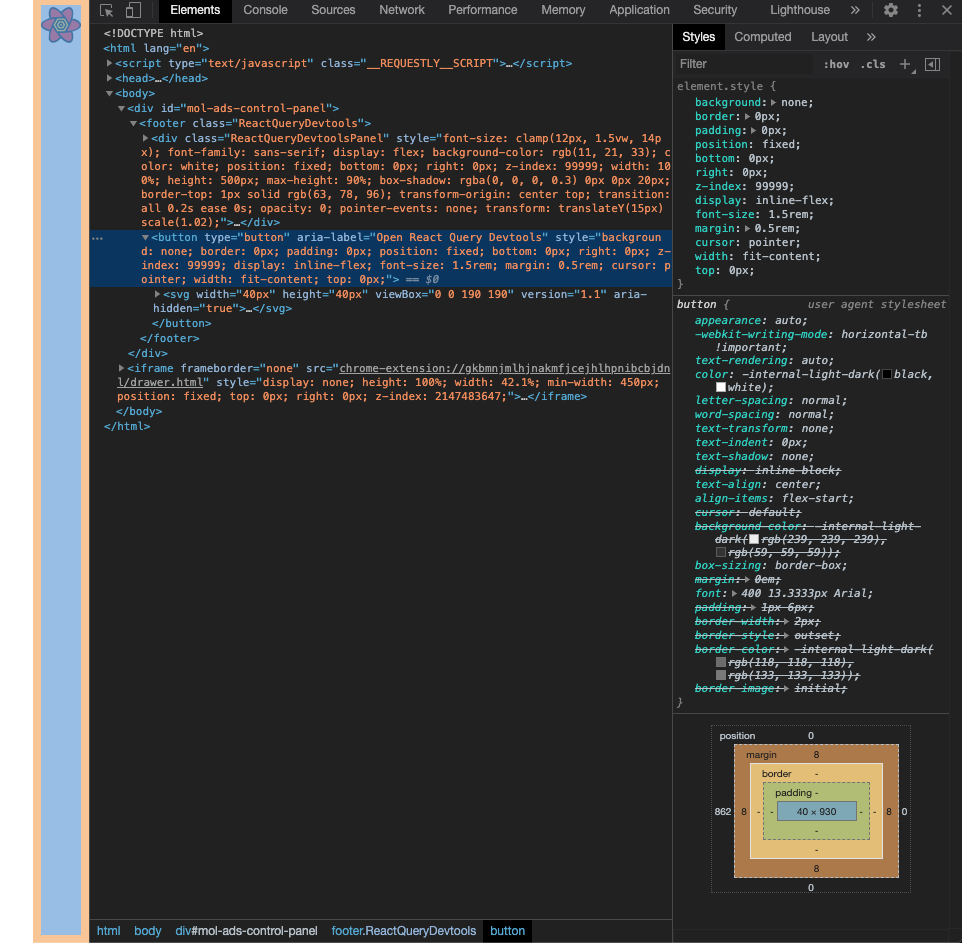Viewport: 962px width, 943px height.
Task: Collapse the footer ReactQueryDevtools node
Action: (x=133, y=123)
